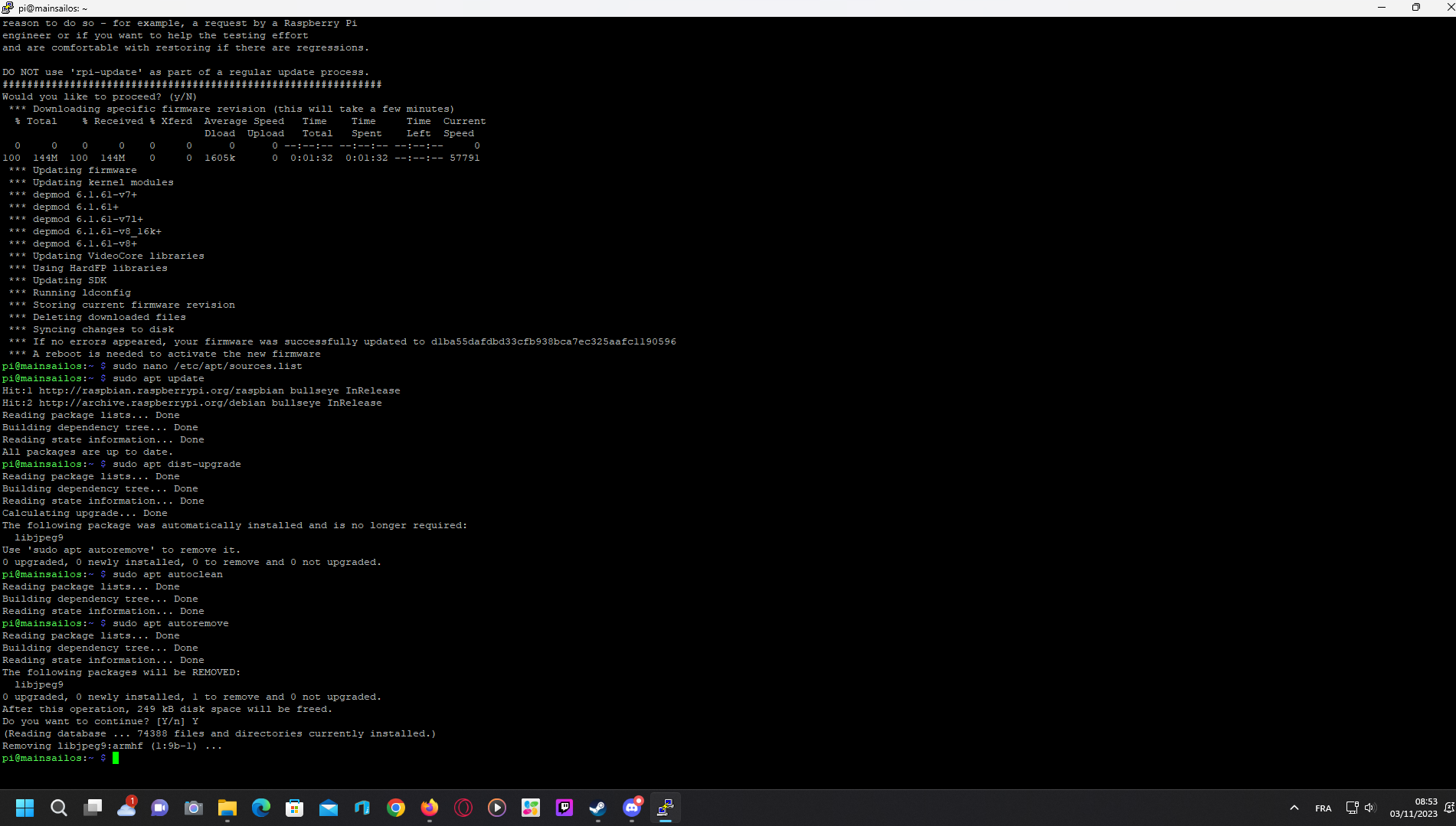Open volume control from speaker icon
1456x826 pixels.
1370,808
